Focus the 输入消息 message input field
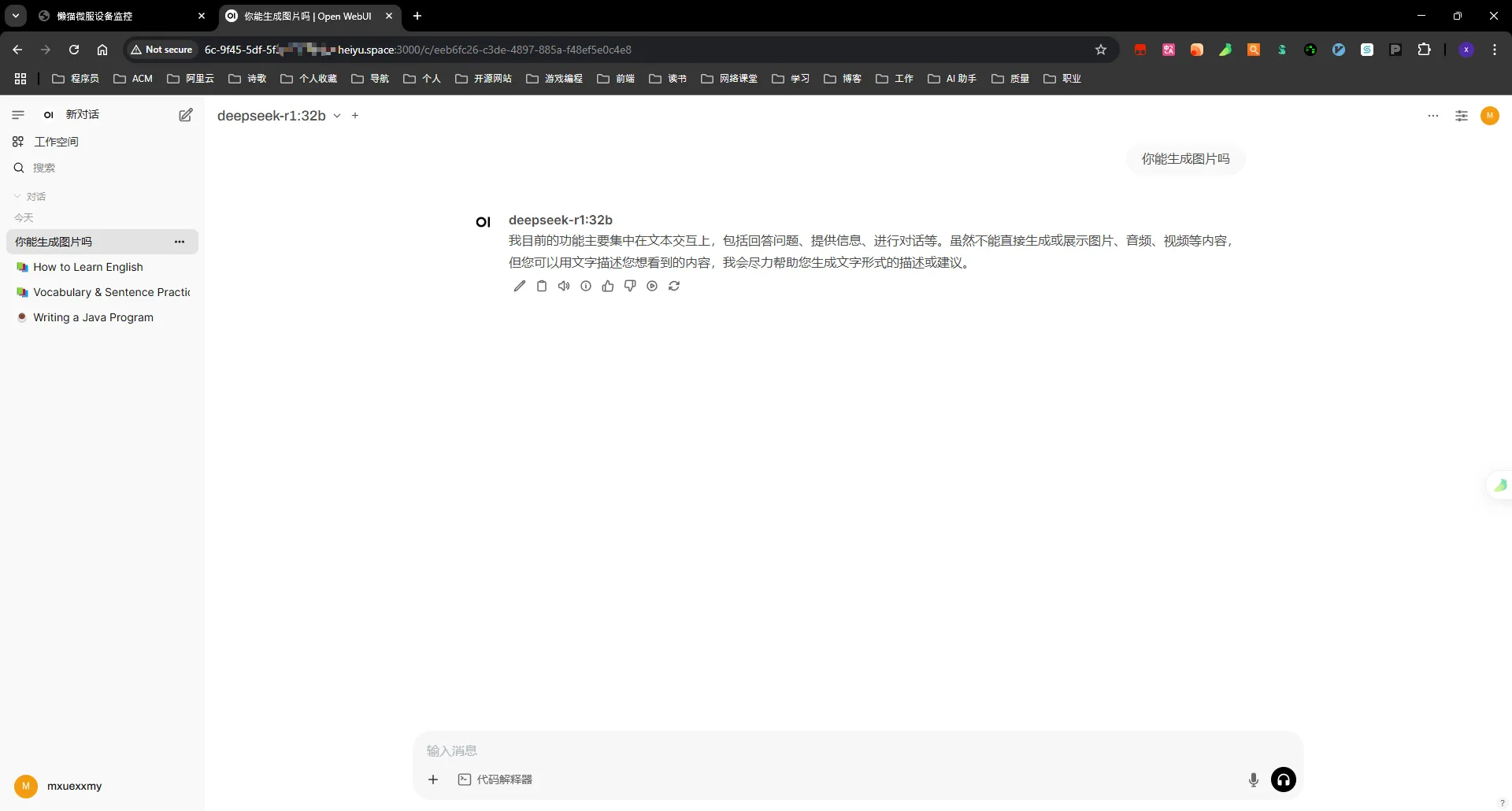The image size is (1512, 811). click(858, 750)
